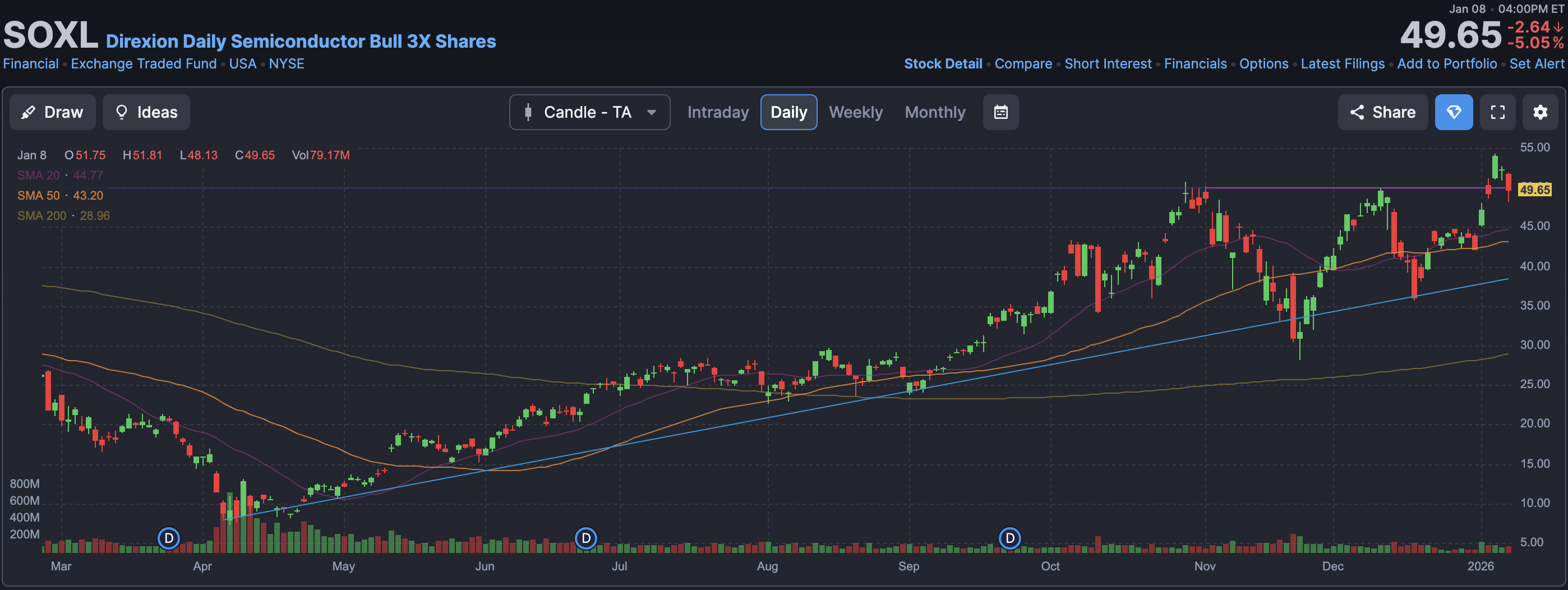Screen dimensions: 1568x590
Task: Click the Nov label on the time axis
Action: [1205, 566]
